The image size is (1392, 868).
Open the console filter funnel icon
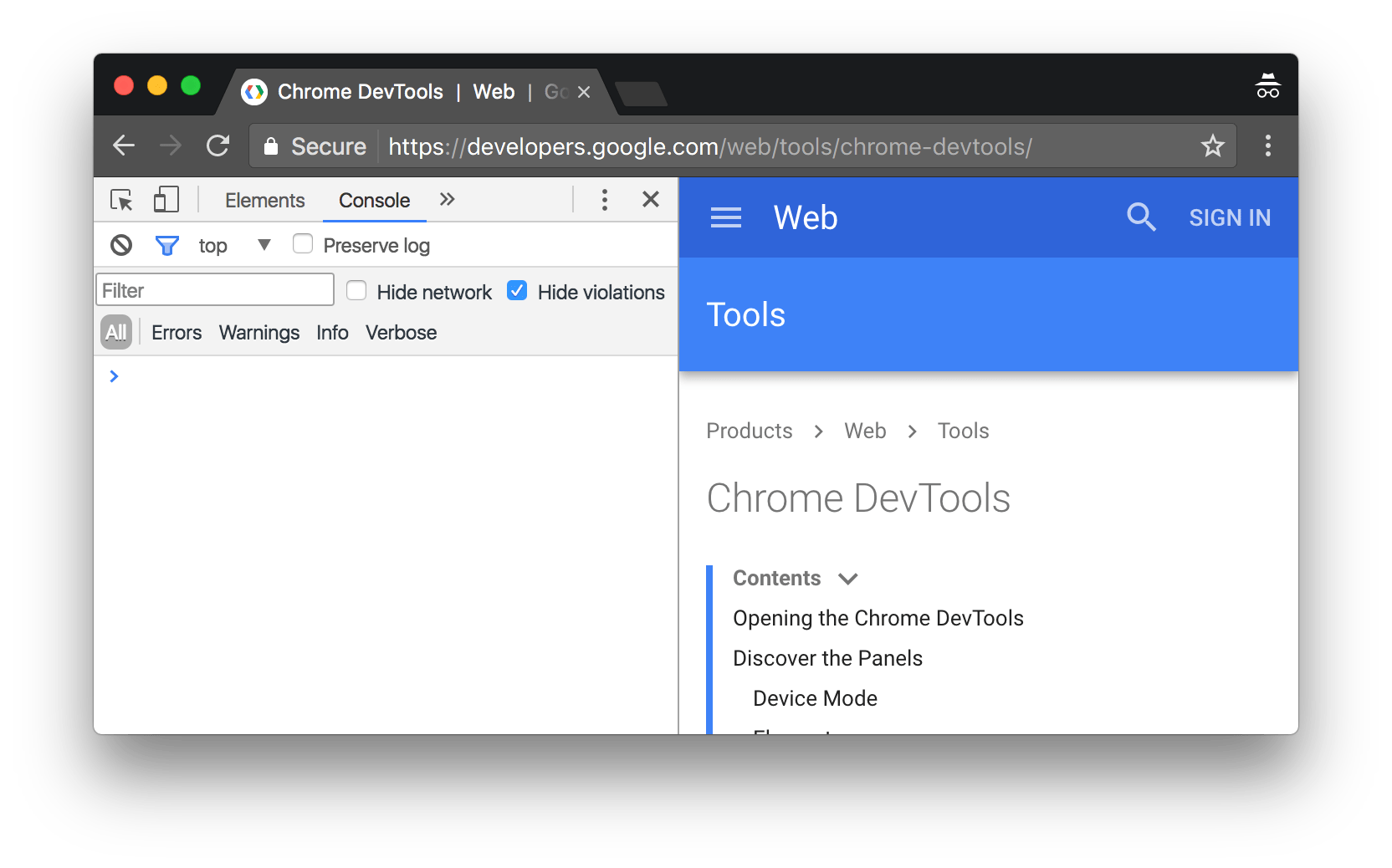point(167,245)
